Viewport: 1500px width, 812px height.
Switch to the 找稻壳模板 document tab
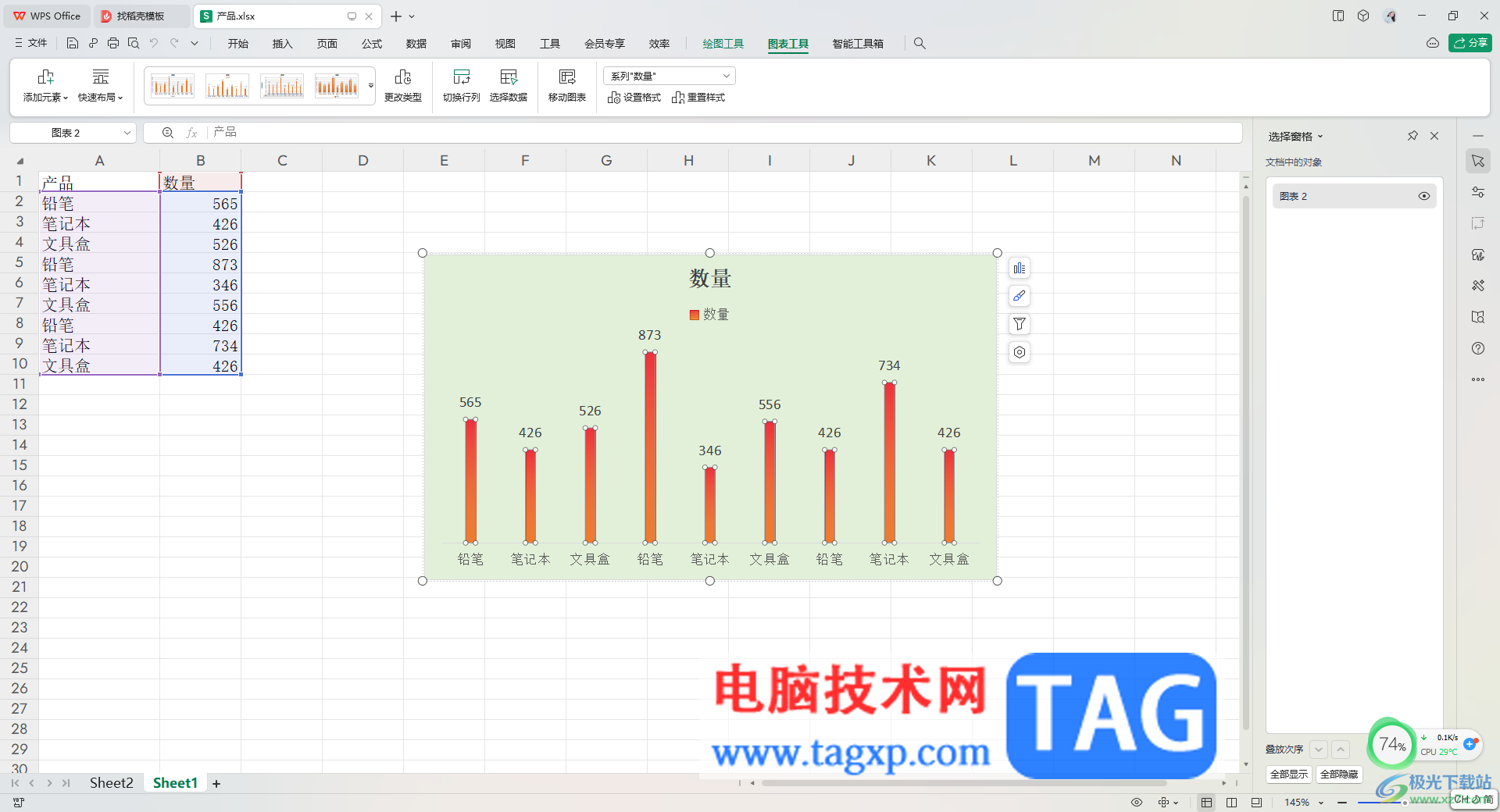coord(141,16)
